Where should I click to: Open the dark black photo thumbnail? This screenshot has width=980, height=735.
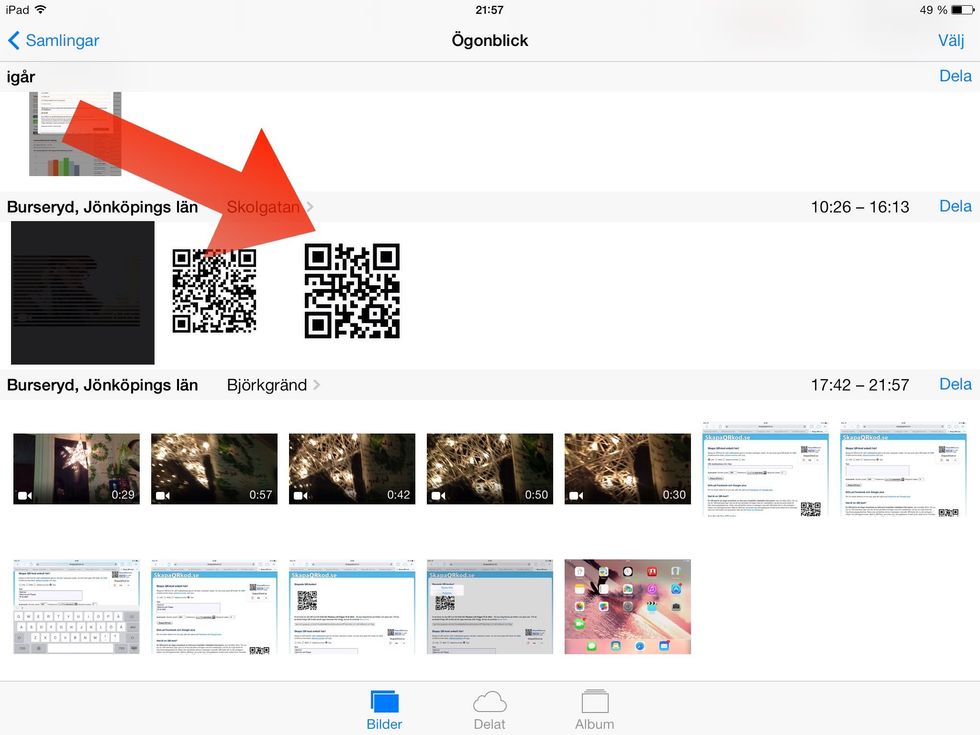point(82,292)
